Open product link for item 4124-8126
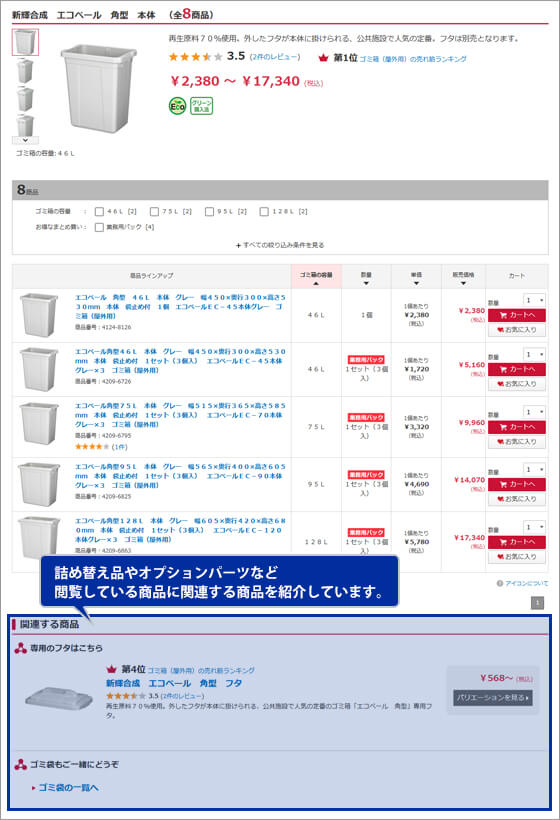 [180, 306]
